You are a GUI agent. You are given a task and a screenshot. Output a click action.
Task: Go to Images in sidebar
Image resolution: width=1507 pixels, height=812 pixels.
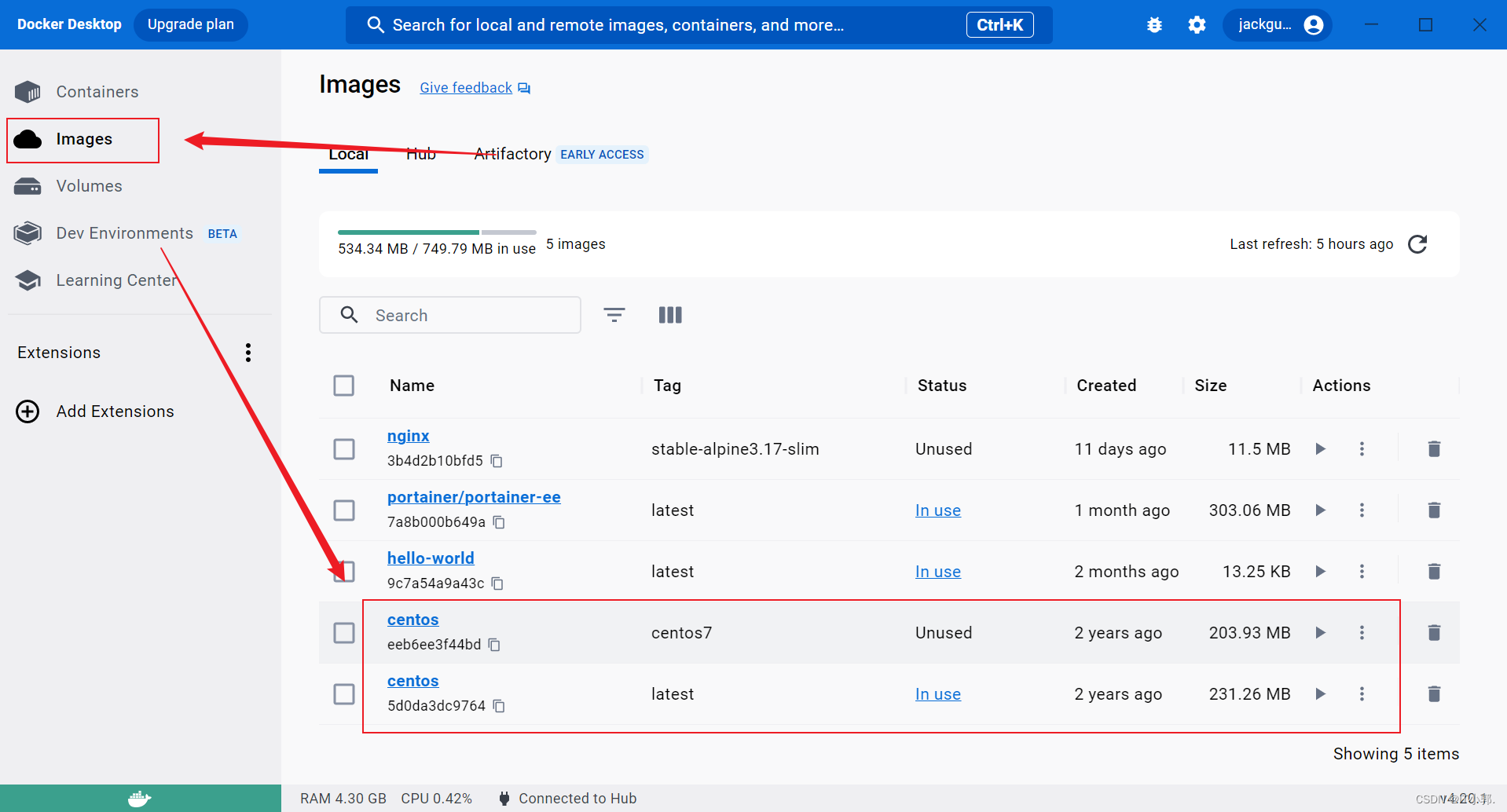click(x=83, y=140)
